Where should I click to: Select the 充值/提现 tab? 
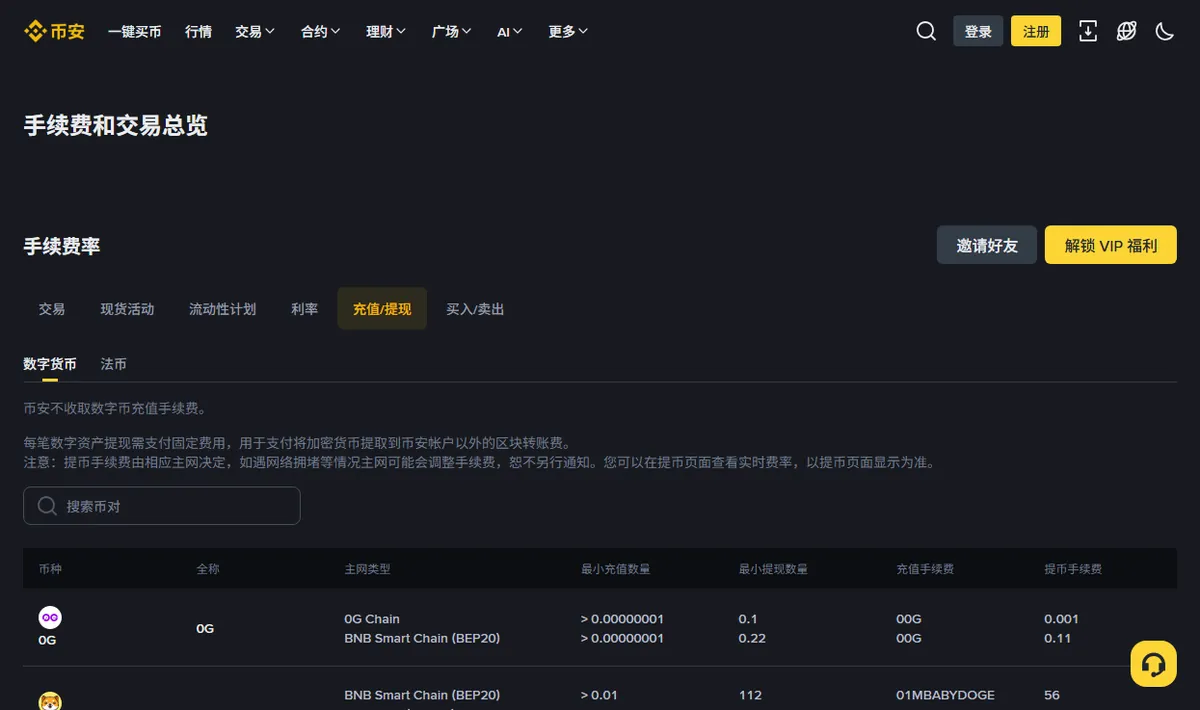point(382,309)
